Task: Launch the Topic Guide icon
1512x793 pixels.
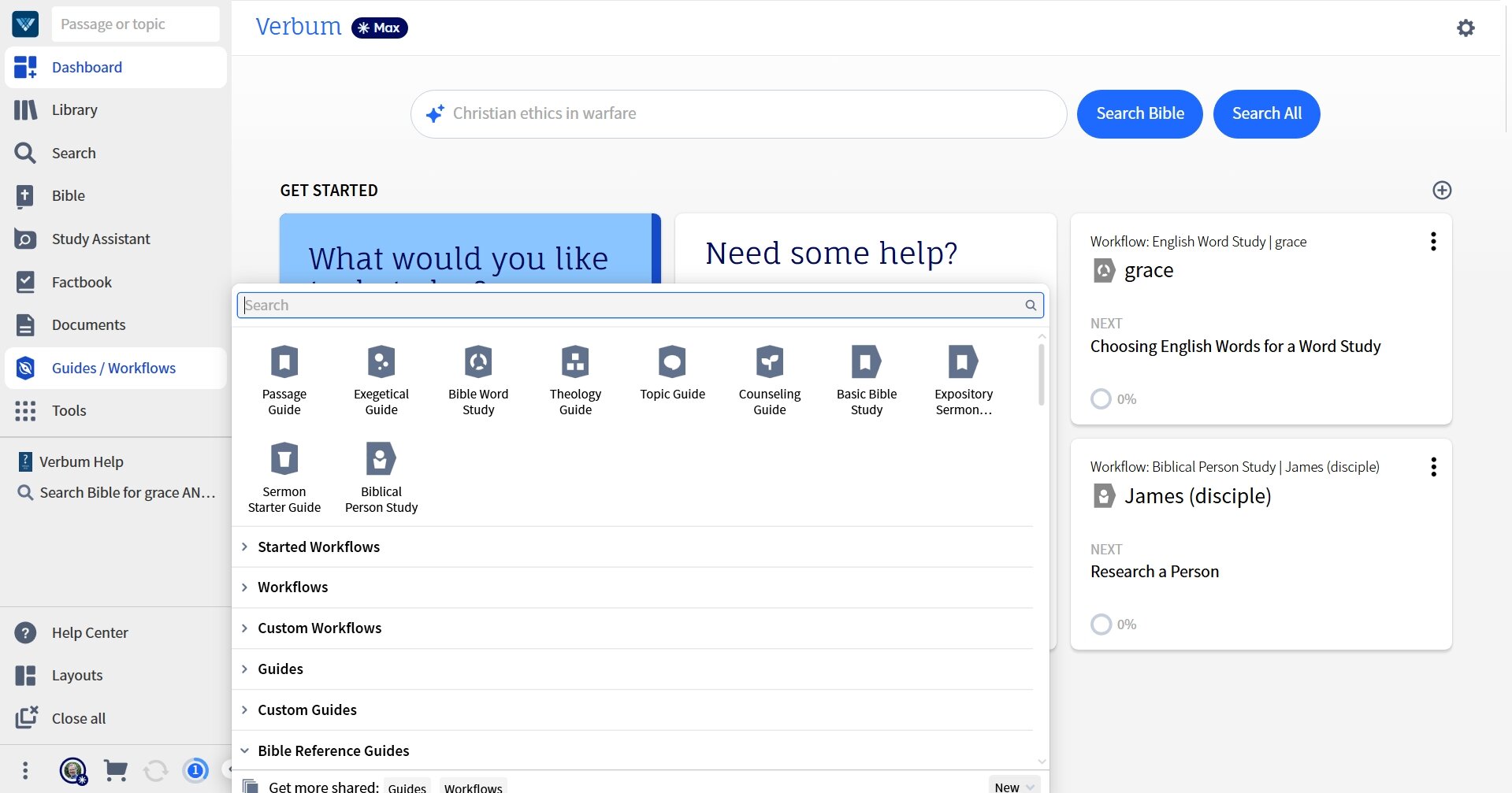Action: [x=672, y=362]
